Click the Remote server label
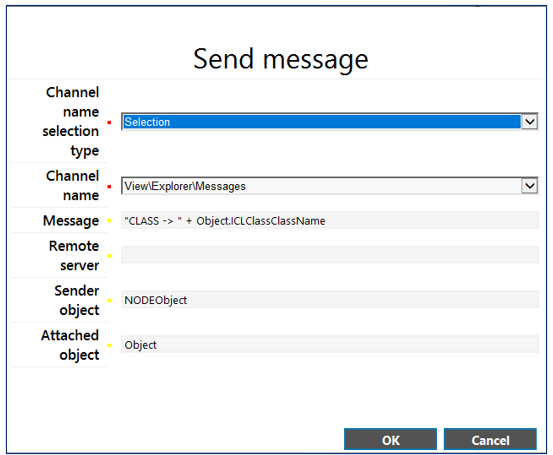 click(x=74, y=255)
